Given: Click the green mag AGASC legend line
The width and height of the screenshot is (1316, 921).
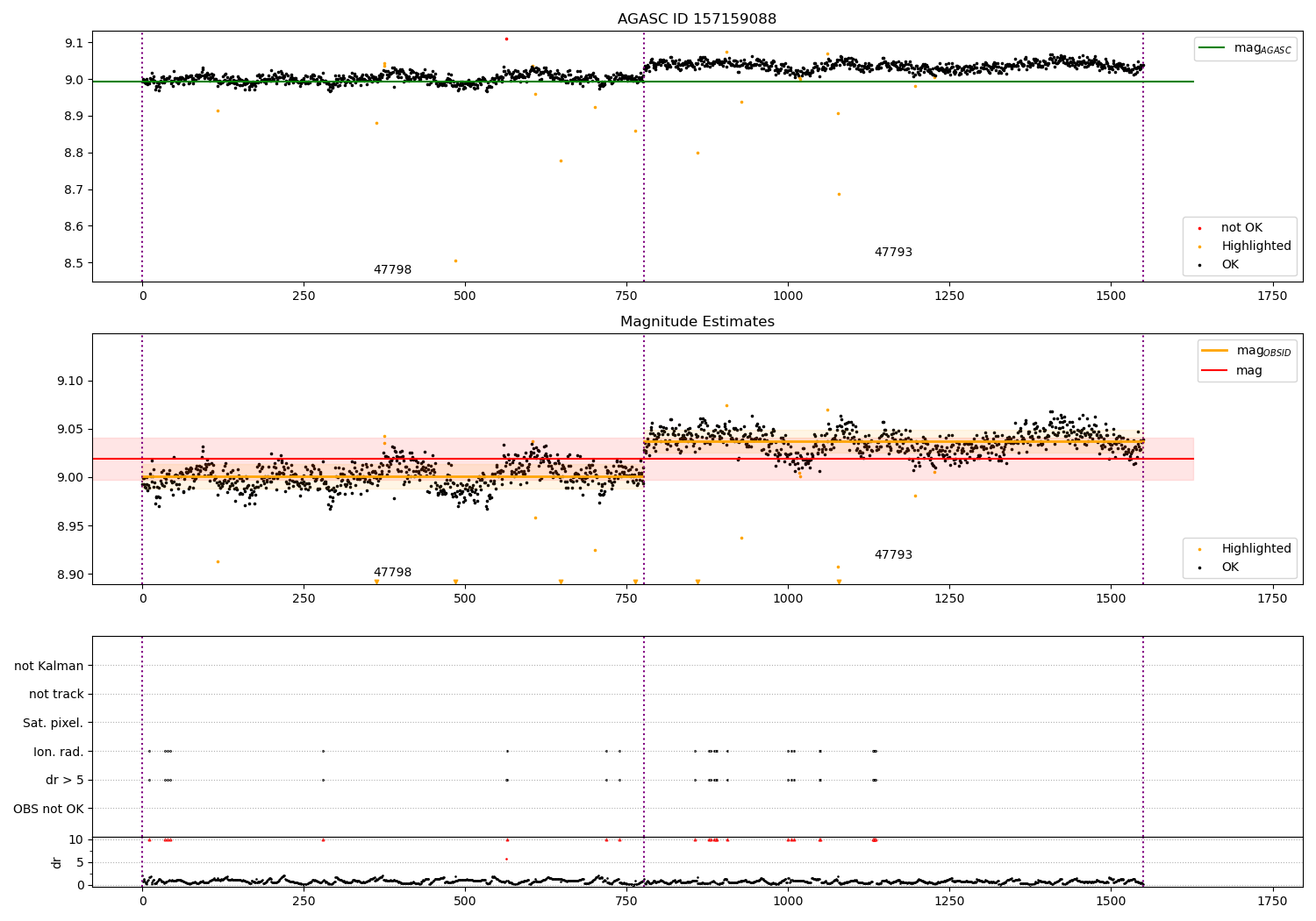Looking at the screenshot, I should pyautogui.click(x=1212, y=48).
